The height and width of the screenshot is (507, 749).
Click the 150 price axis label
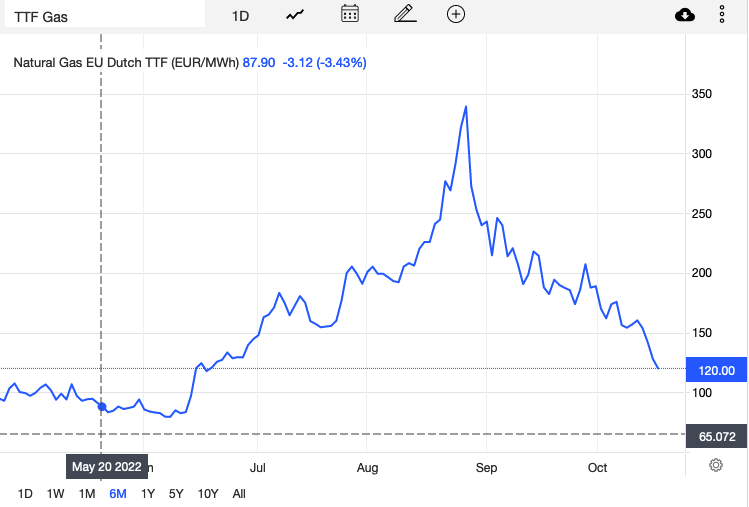click(701, 333)
